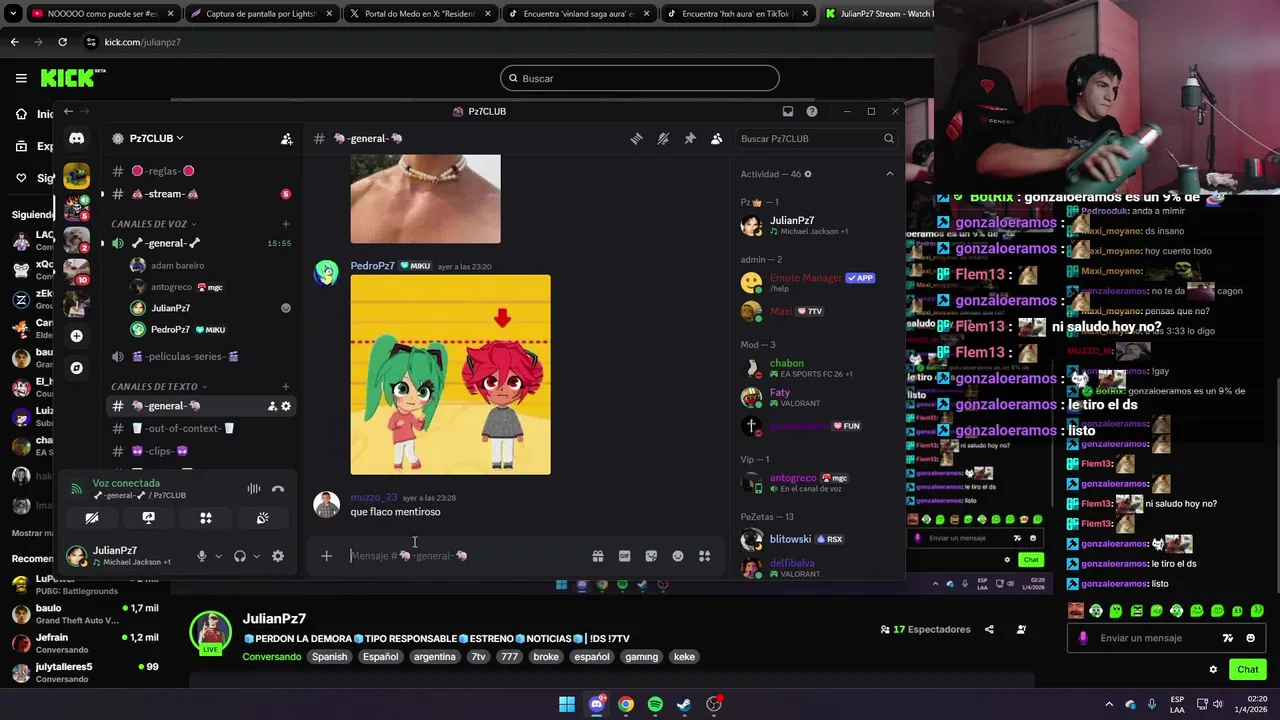The image size is (1280, 720).
Task: Open PedroPz7 profile from message author
Action: point(371,266)
